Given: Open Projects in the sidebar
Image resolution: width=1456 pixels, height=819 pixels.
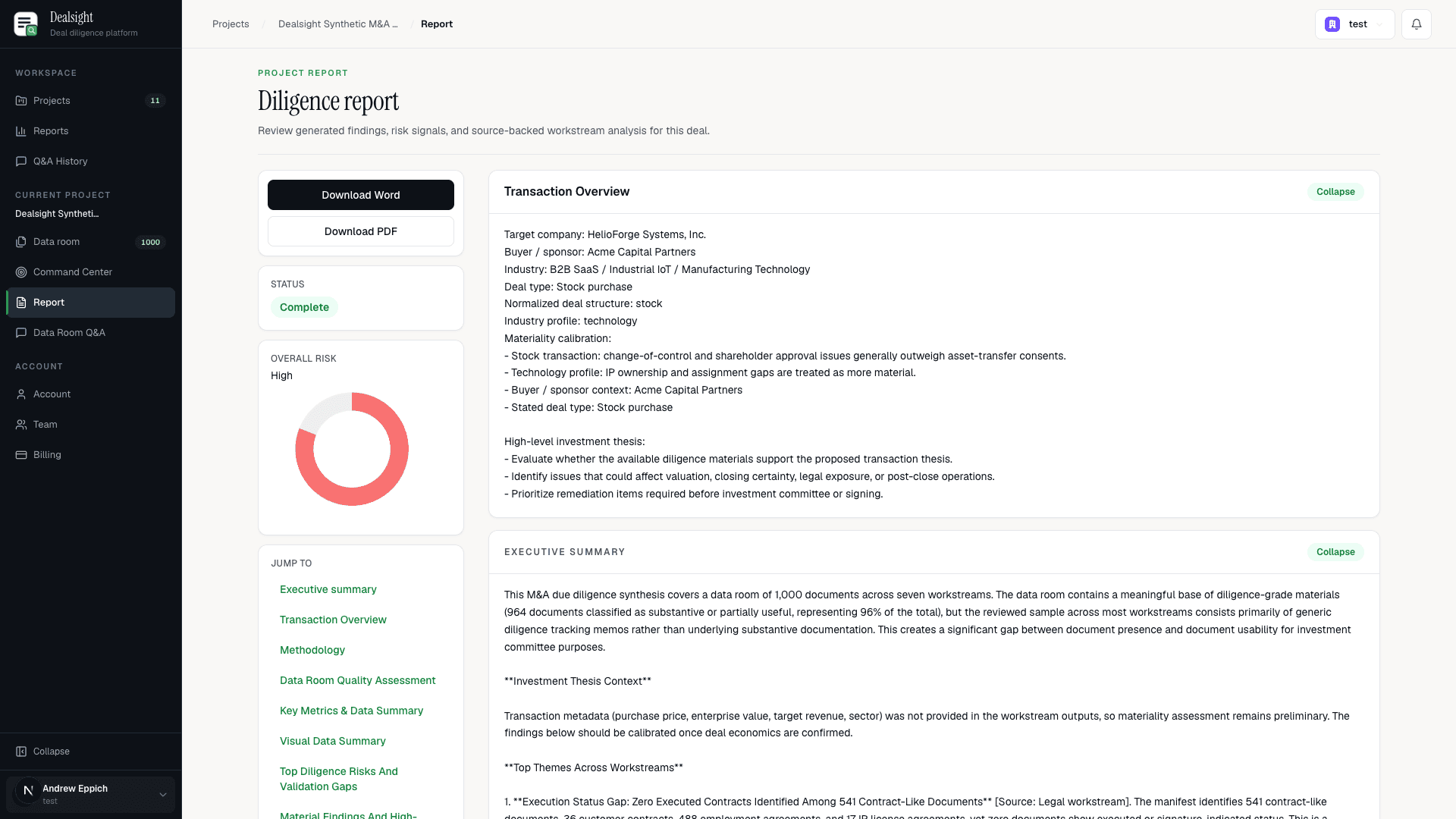Looking at the screenshot, I should point(90,101).
